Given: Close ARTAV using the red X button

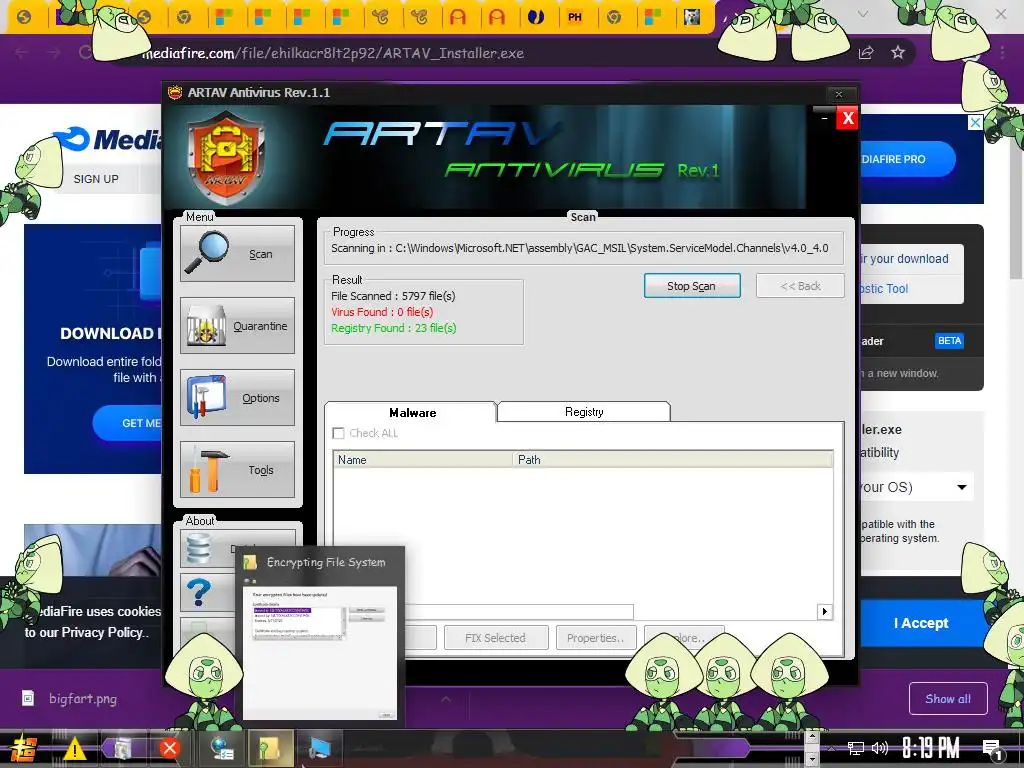Looking at the screenshot, I should (x=847, y=118).
